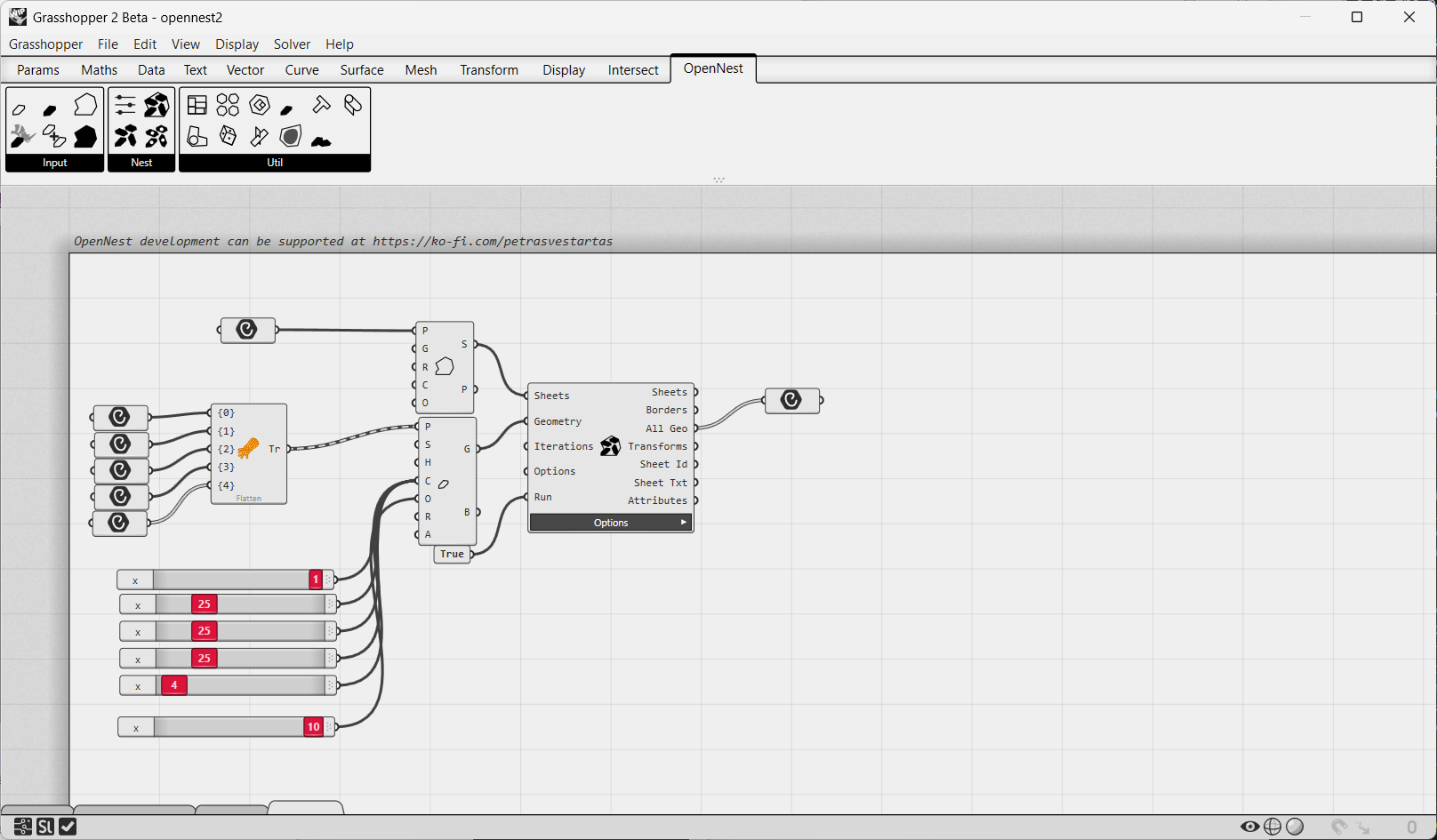Switch to the Transform tab
The height and width of the screenshot is (840, 1437).
pos(489,70)
